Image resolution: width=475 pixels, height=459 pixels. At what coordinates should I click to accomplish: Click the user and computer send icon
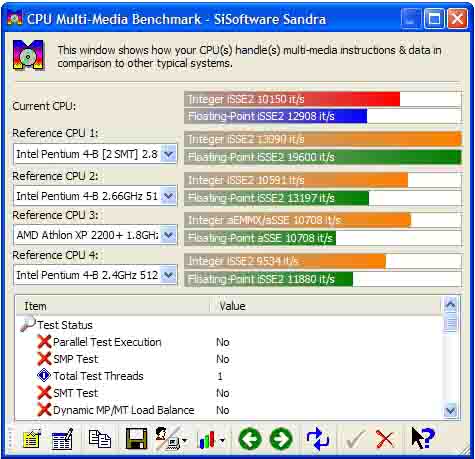tap(167, 438)
